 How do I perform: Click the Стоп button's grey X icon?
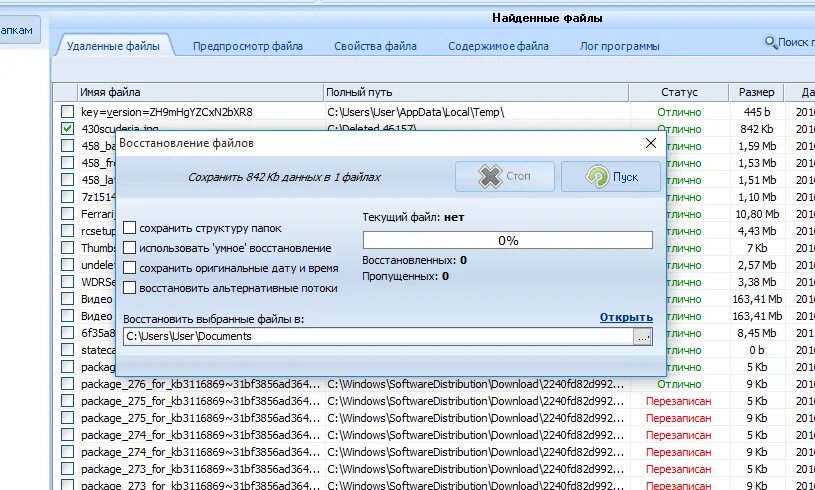tap(490, 177)
